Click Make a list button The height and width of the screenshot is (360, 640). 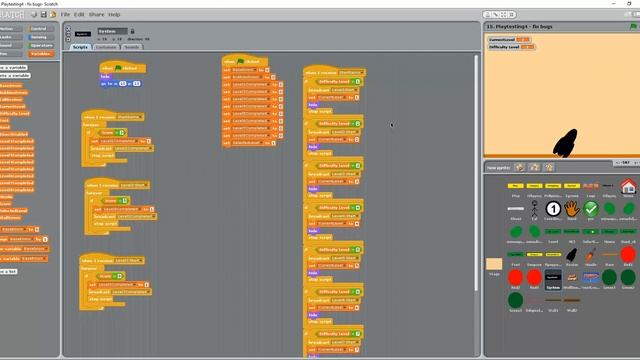click(8, 271)
